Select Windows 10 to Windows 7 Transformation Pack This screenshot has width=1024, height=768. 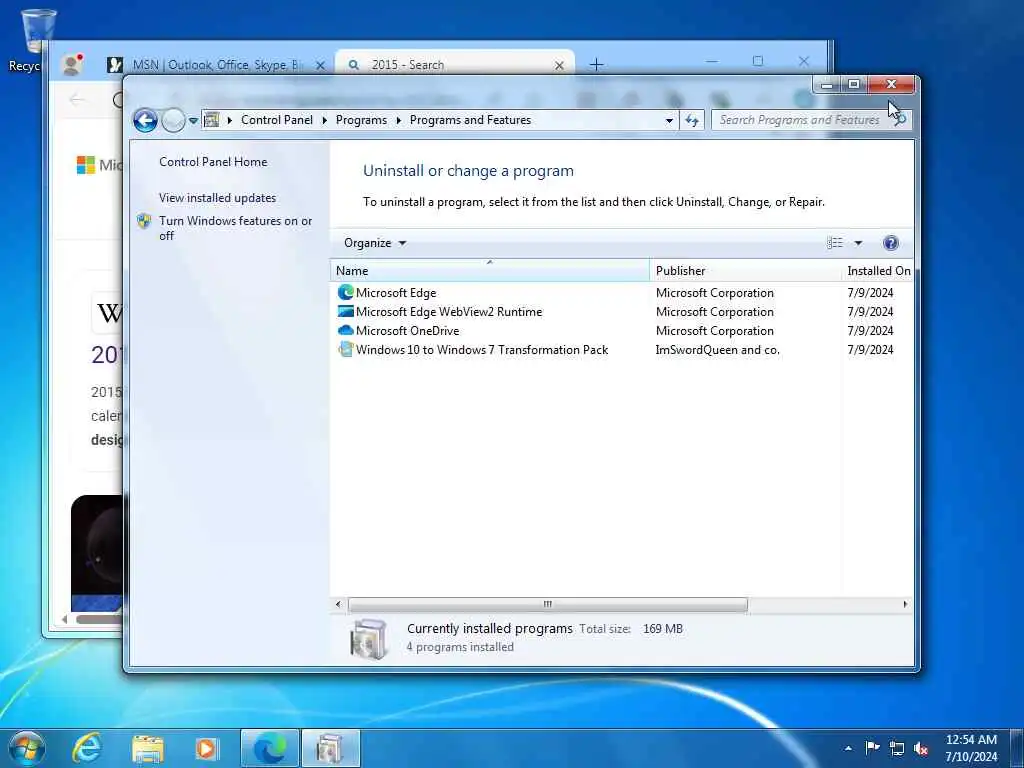(482, 349)
